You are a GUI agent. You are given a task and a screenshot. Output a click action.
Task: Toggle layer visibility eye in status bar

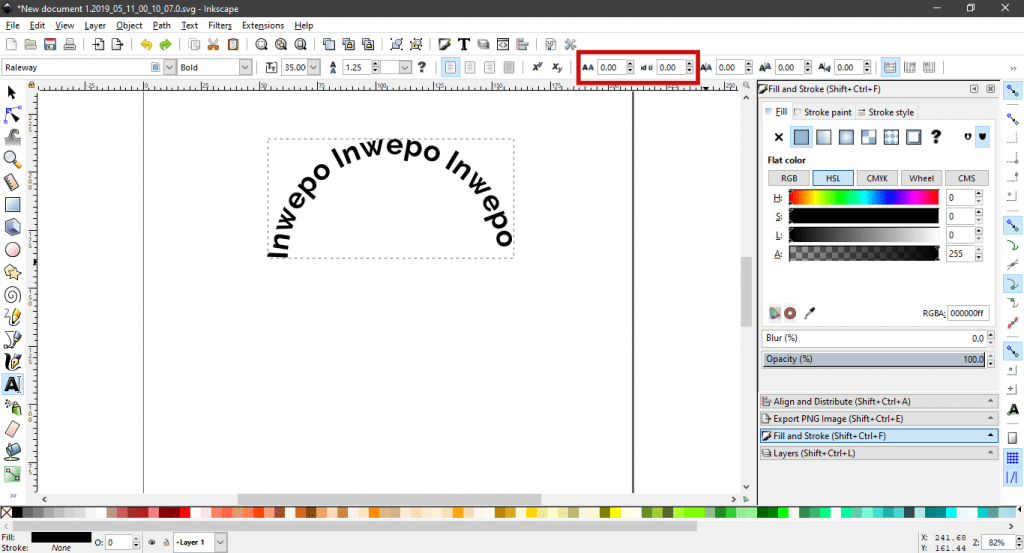152,542
